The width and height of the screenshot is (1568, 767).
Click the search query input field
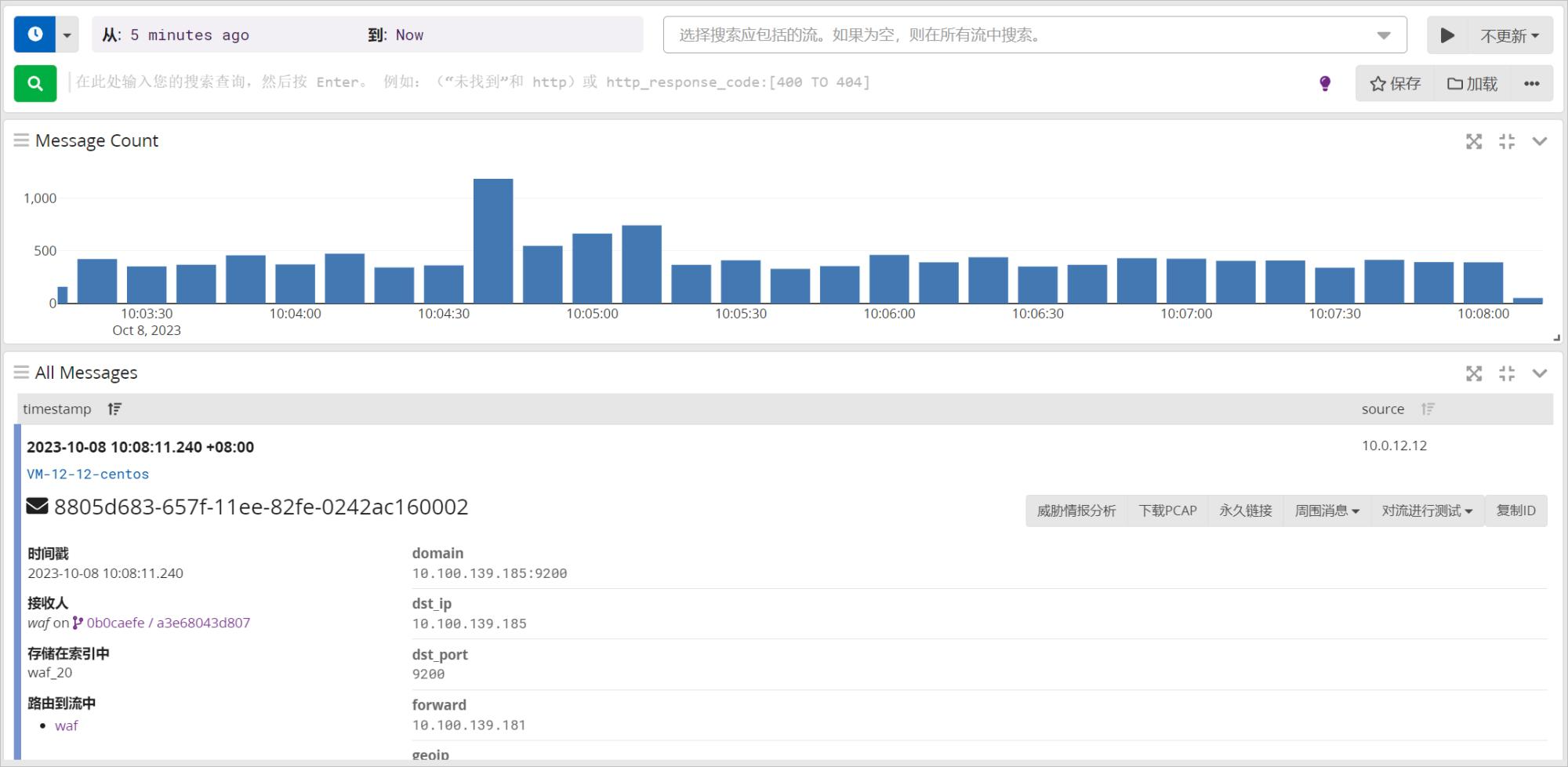point(690,82)
